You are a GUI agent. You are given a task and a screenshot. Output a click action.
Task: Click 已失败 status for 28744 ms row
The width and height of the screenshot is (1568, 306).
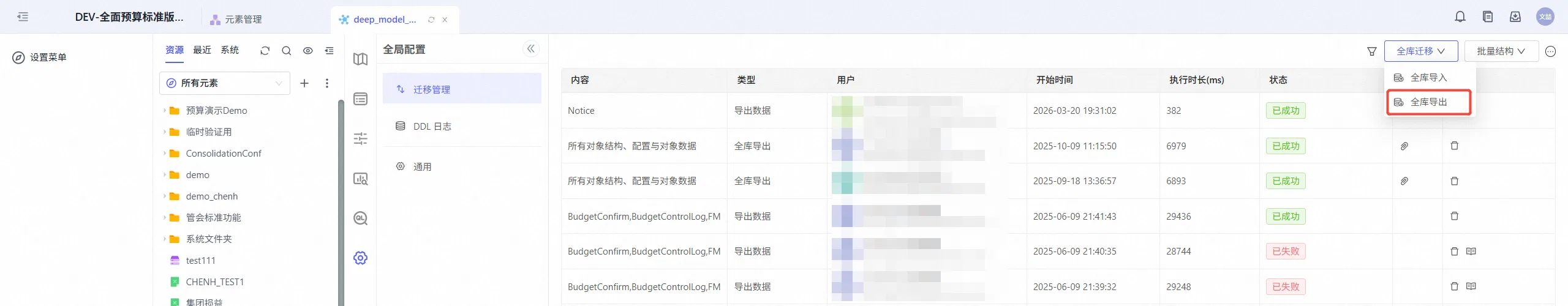[x=1286, y=252]
